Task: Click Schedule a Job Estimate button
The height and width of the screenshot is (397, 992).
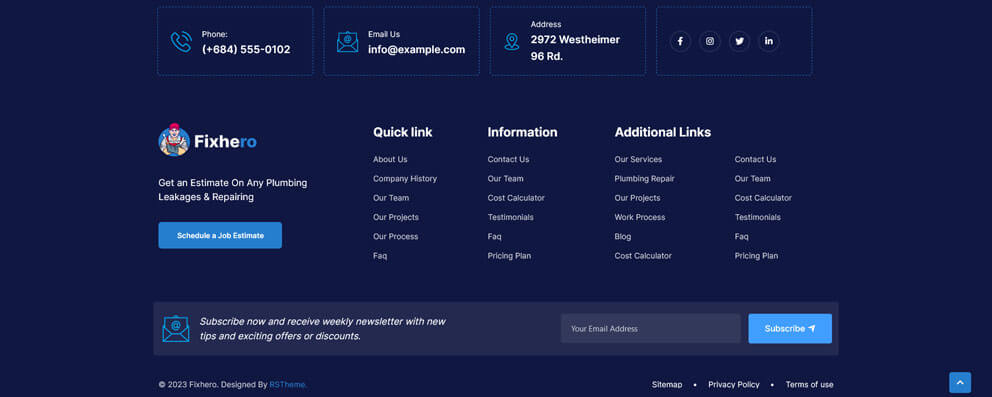Action: click(x=220, y=235)
